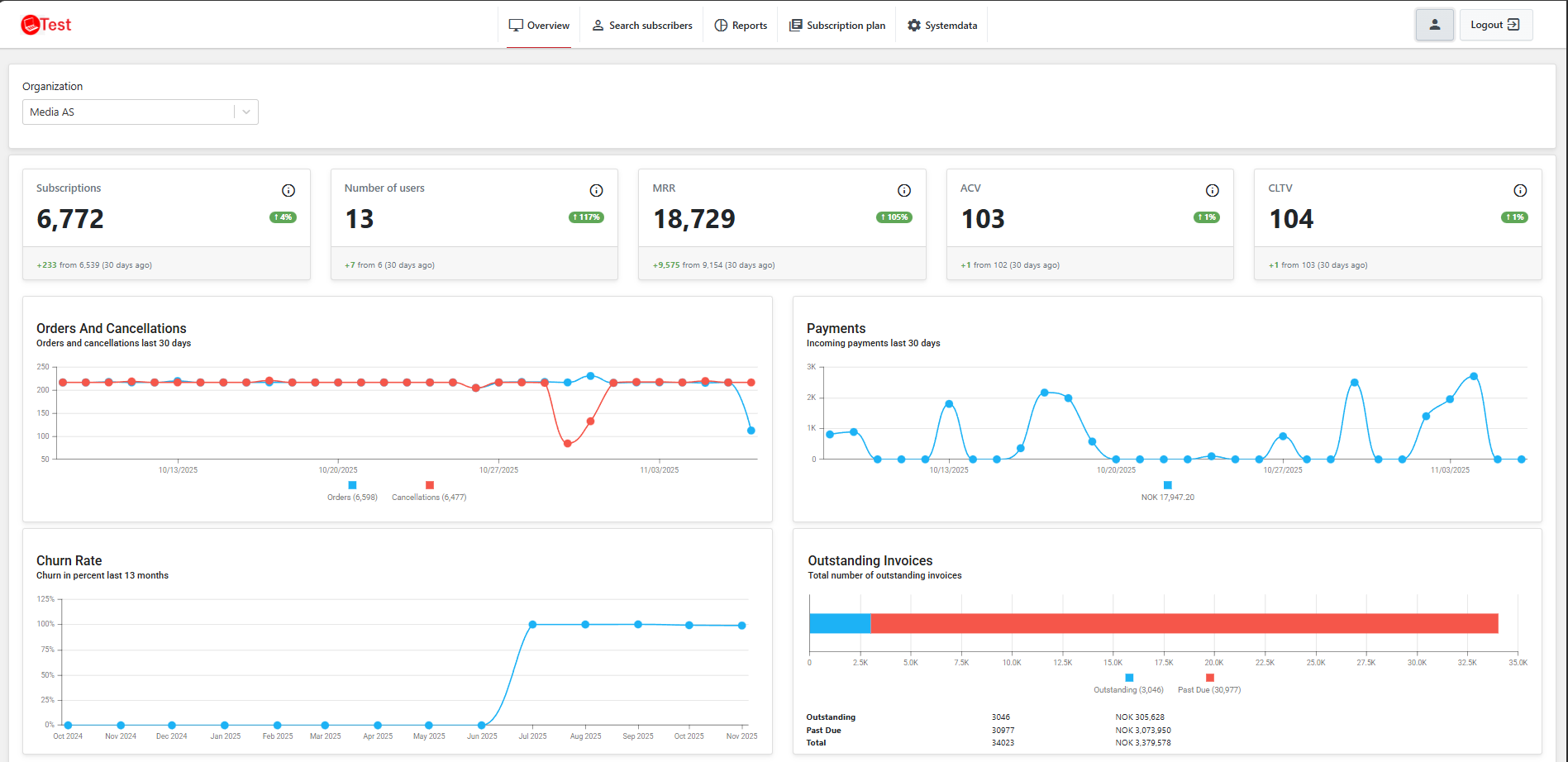Viewport: 1568px width, 762px height.
Task: Click the Test logo
Action: pos(46,25)
